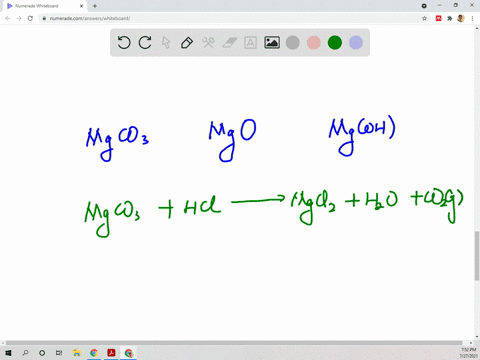
Task: Bookmark this page with the star
Action: (424, 18)
